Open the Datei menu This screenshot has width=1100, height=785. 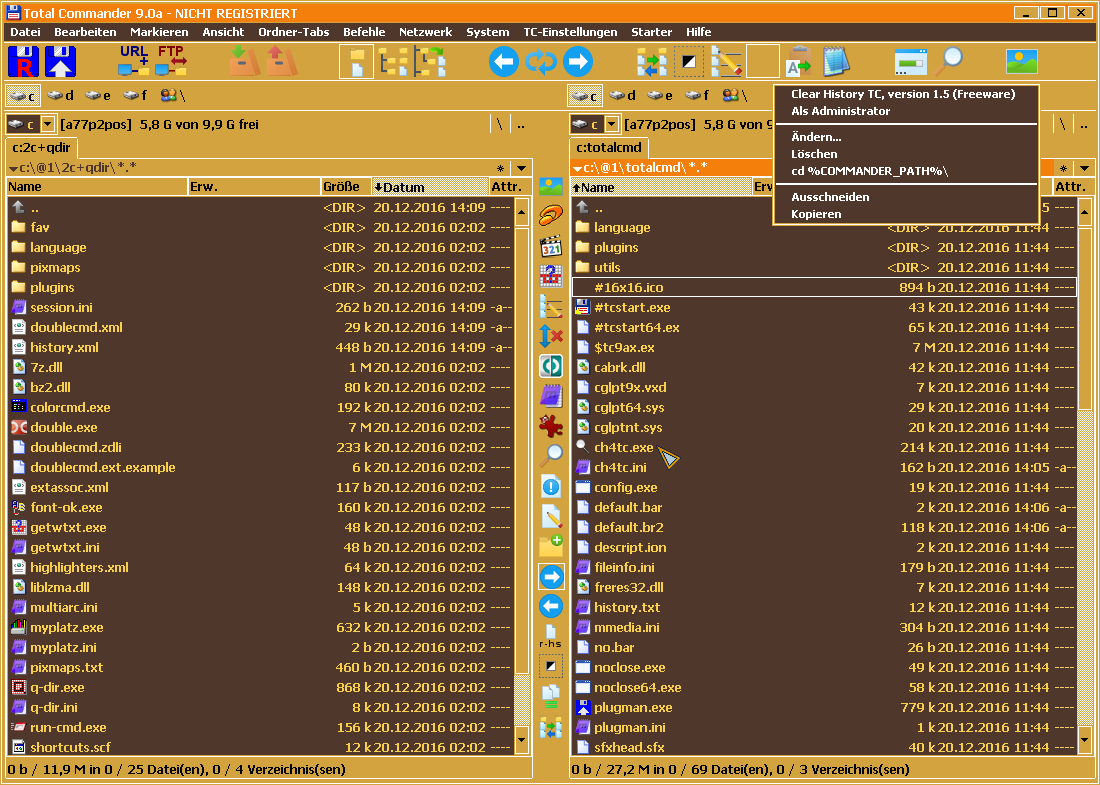tap(25, 32)
